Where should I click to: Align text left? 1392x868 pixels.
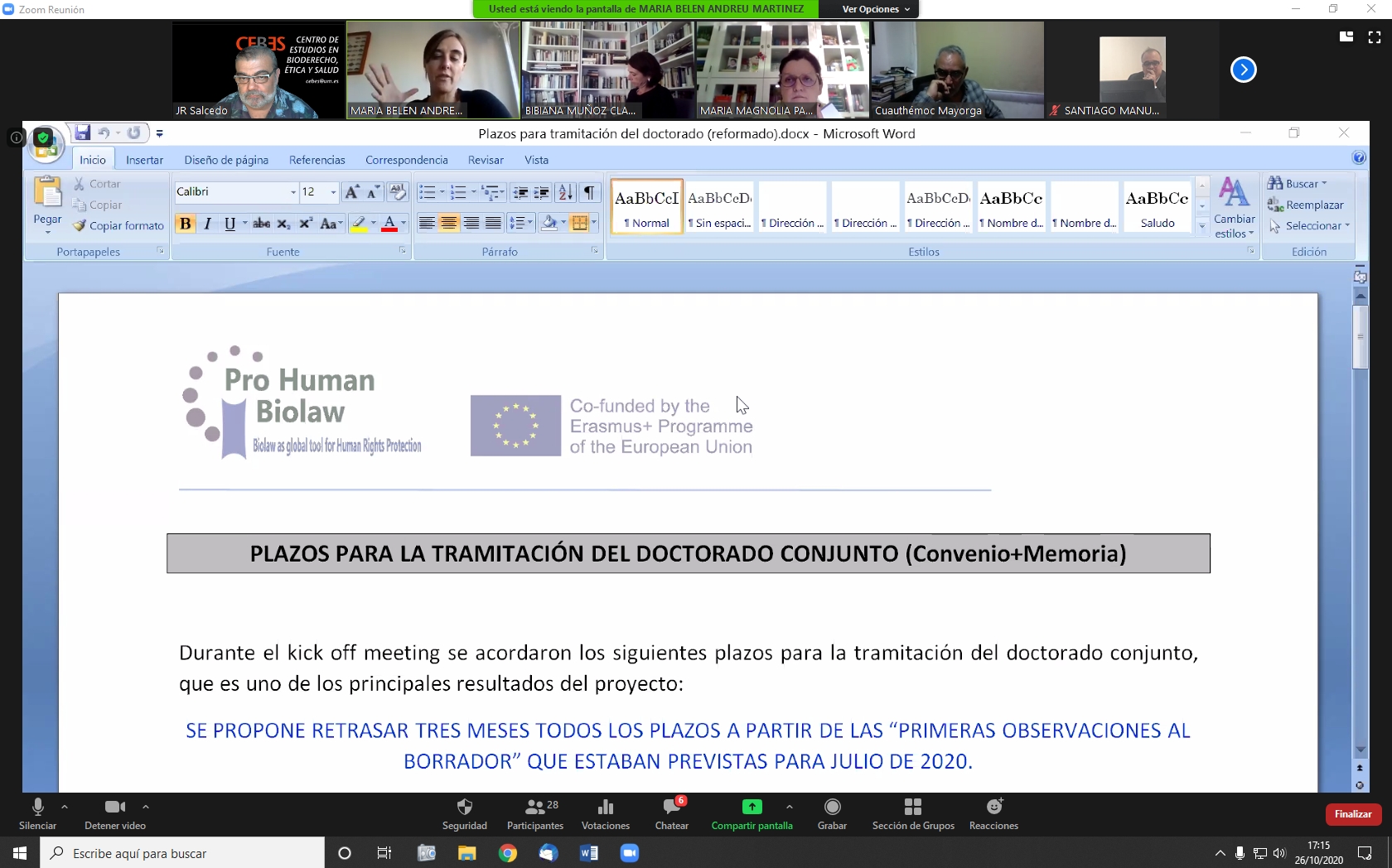coord(426,223)
